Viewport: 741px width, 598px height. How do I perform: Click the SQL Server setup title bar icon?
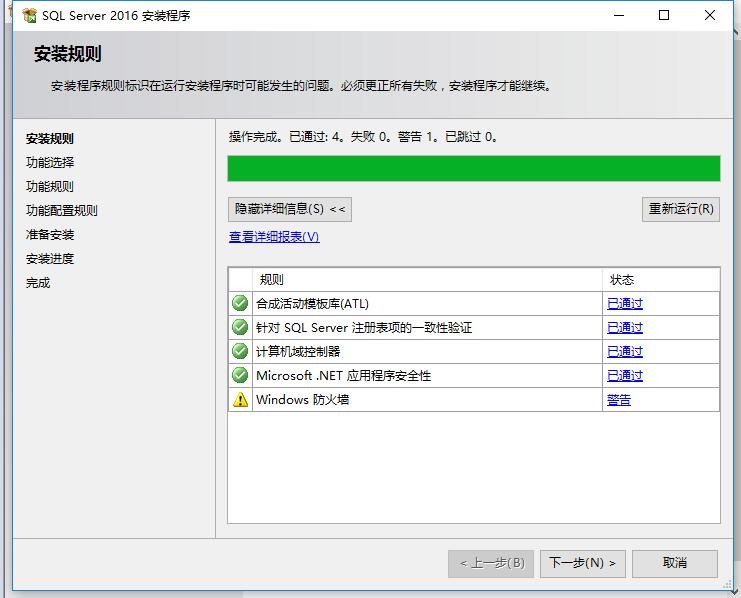click(29, 15)
